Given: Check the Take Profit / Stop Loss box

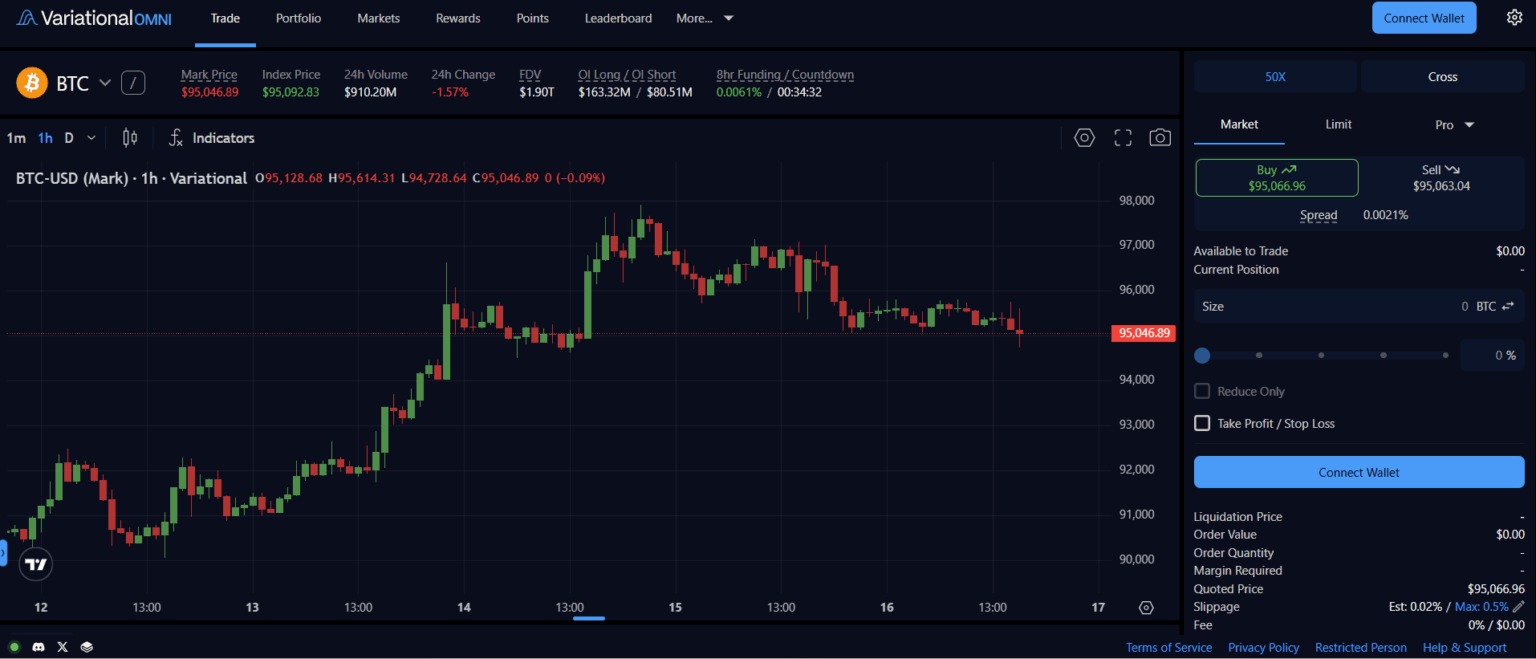Looking at the screenshot, I should click(1202, 423).
